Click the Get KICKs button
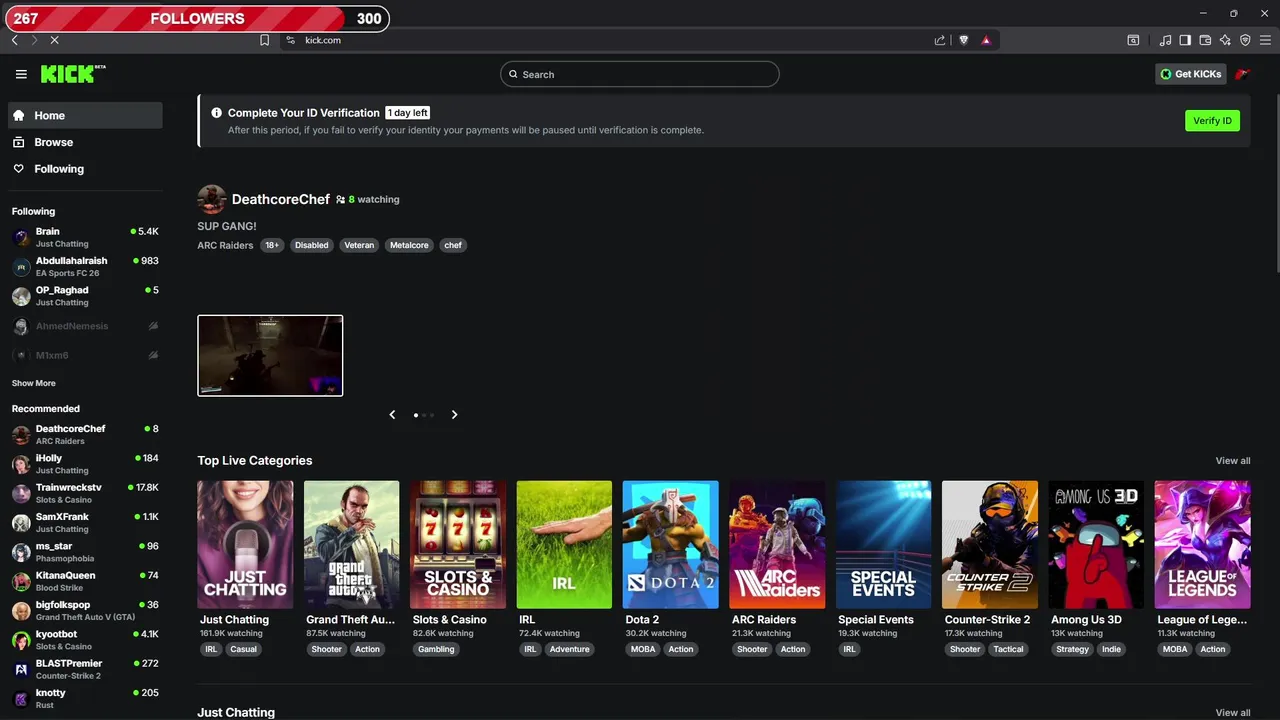This screenshot has width=1280, height=720. pos(1190,74)
